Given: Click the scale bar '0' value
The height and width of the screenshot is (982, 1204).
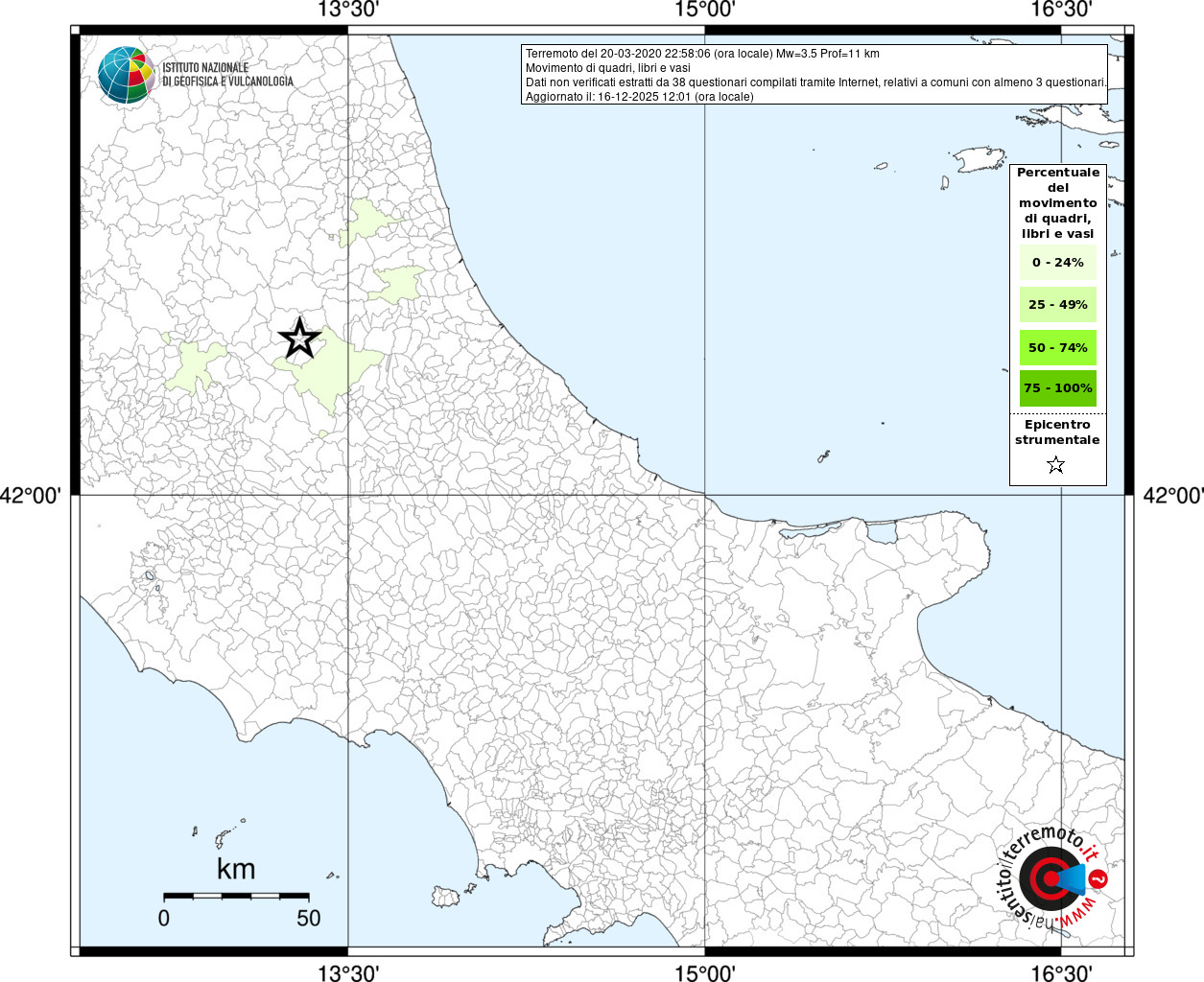Looking at the screenshot, I should pos(164,918).
